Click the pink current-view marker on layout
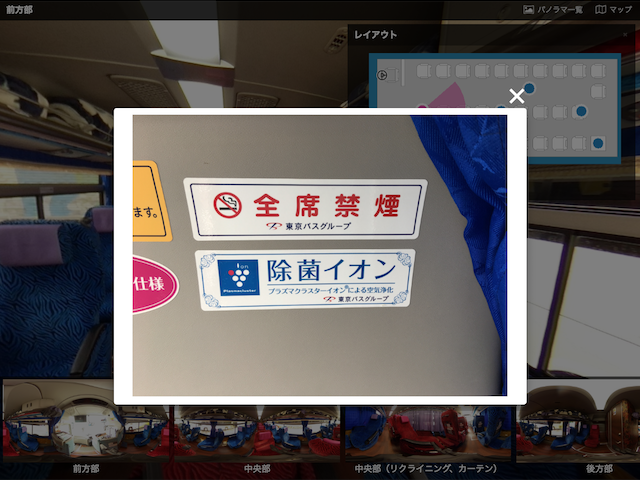Viewport: 640px width, 480px height. [x=446, y=96]
